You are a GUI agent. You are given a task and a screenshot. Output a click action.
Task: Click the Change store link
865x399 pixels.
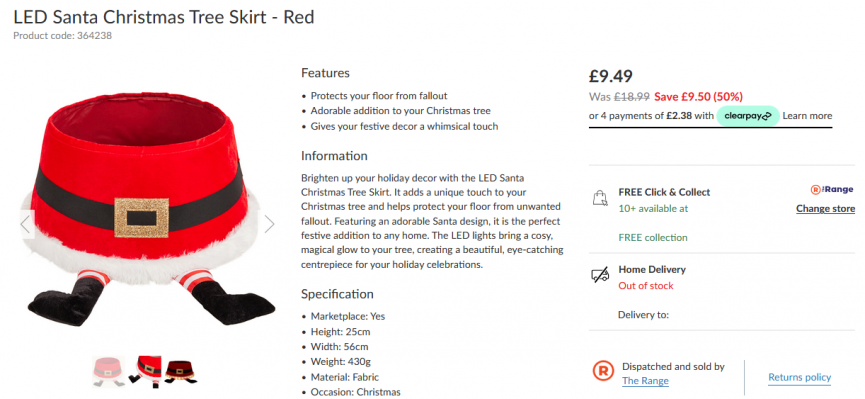click(x=825, y=209)
